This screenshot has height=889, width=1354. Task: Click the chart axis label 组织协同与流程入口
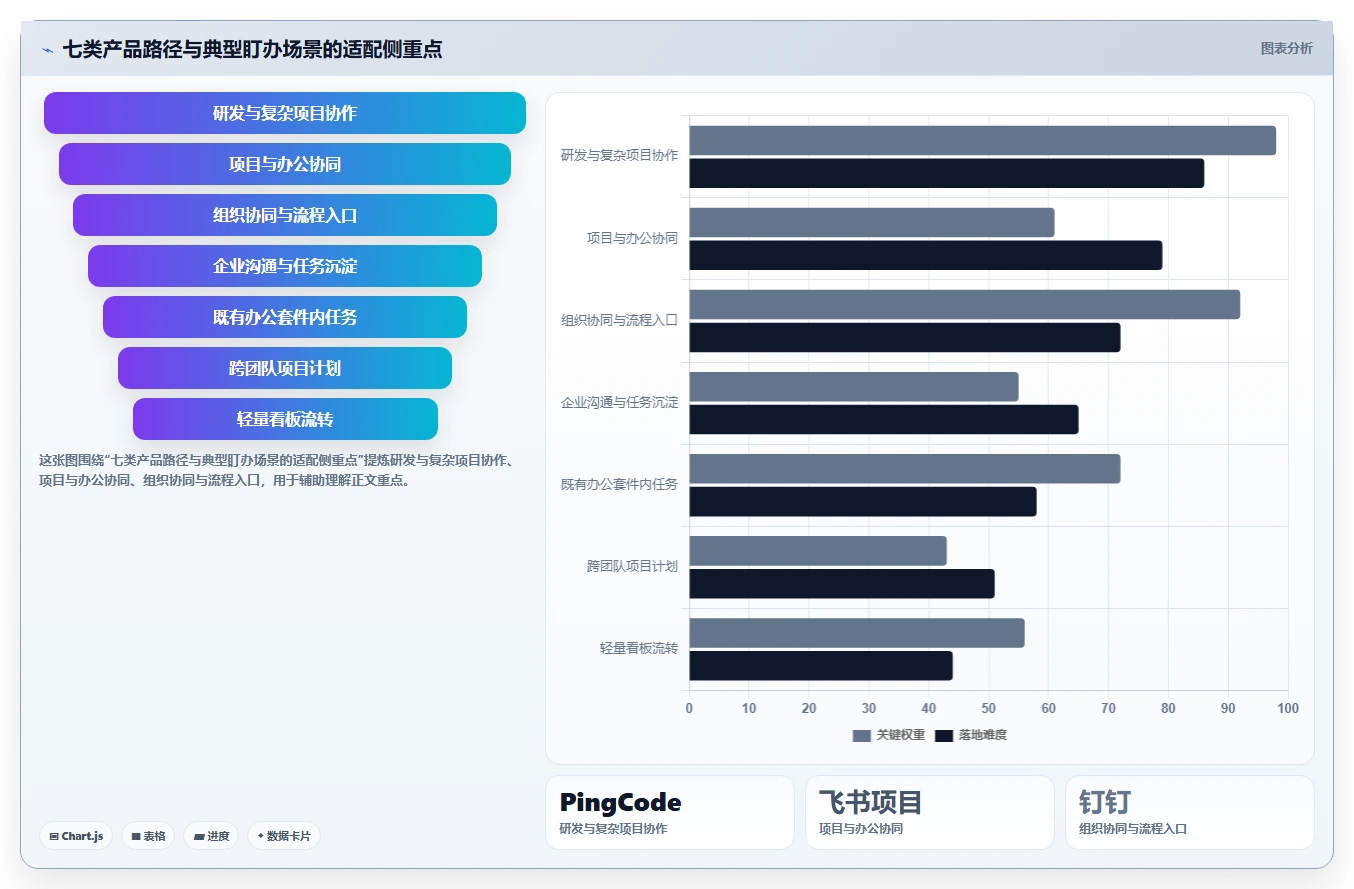coord(619,320)
